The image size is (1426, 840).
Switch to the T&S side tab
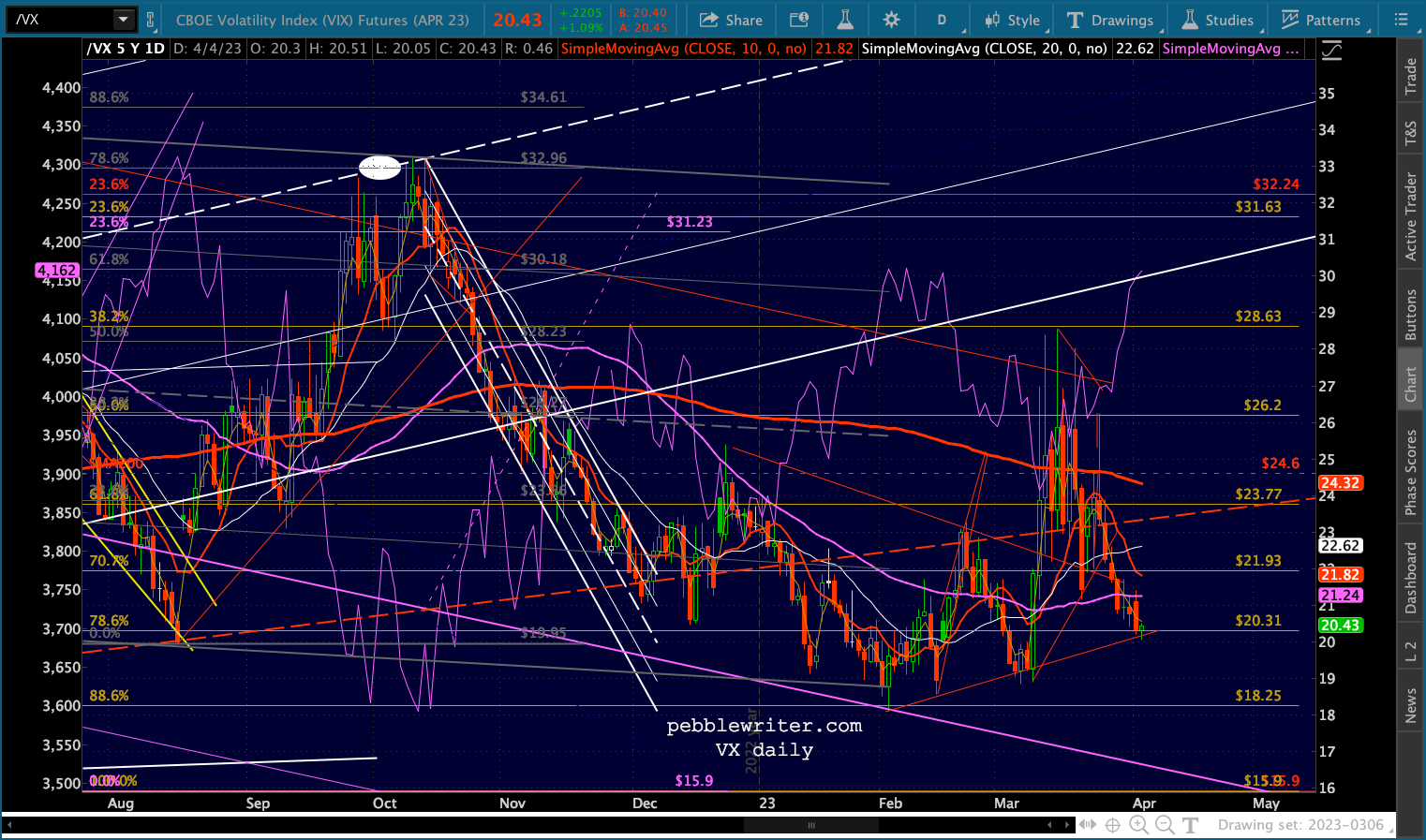[x=1410, y=134]
